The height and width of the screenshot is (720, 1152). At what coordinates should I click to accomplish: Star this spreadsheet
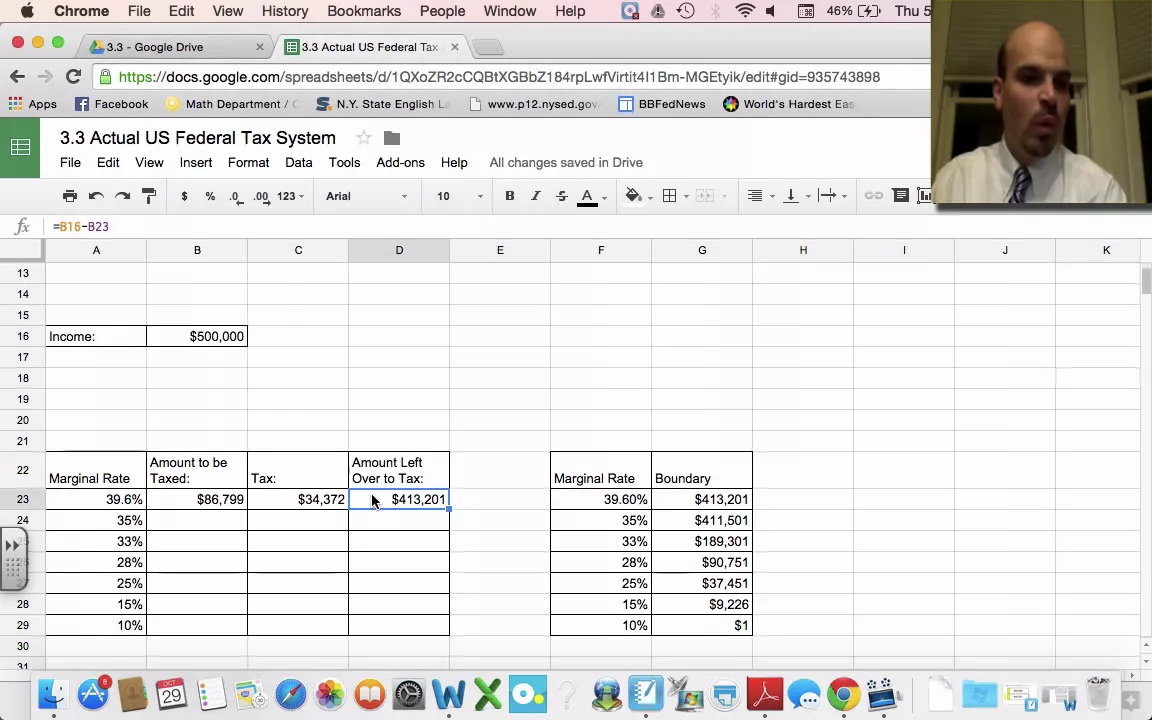pos(364,138)
